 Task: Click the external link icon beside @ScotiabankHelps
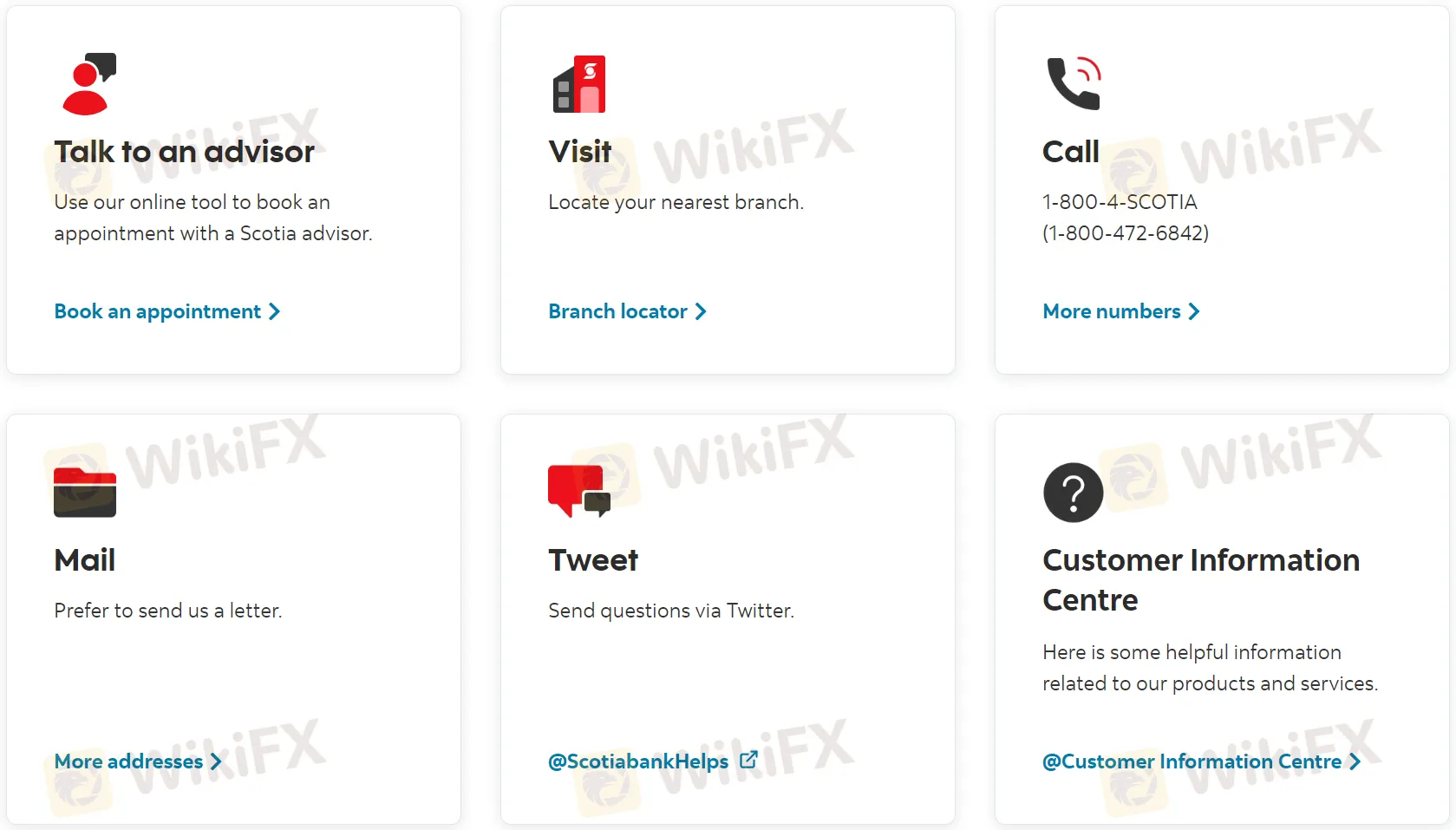(x=748, y=760)
